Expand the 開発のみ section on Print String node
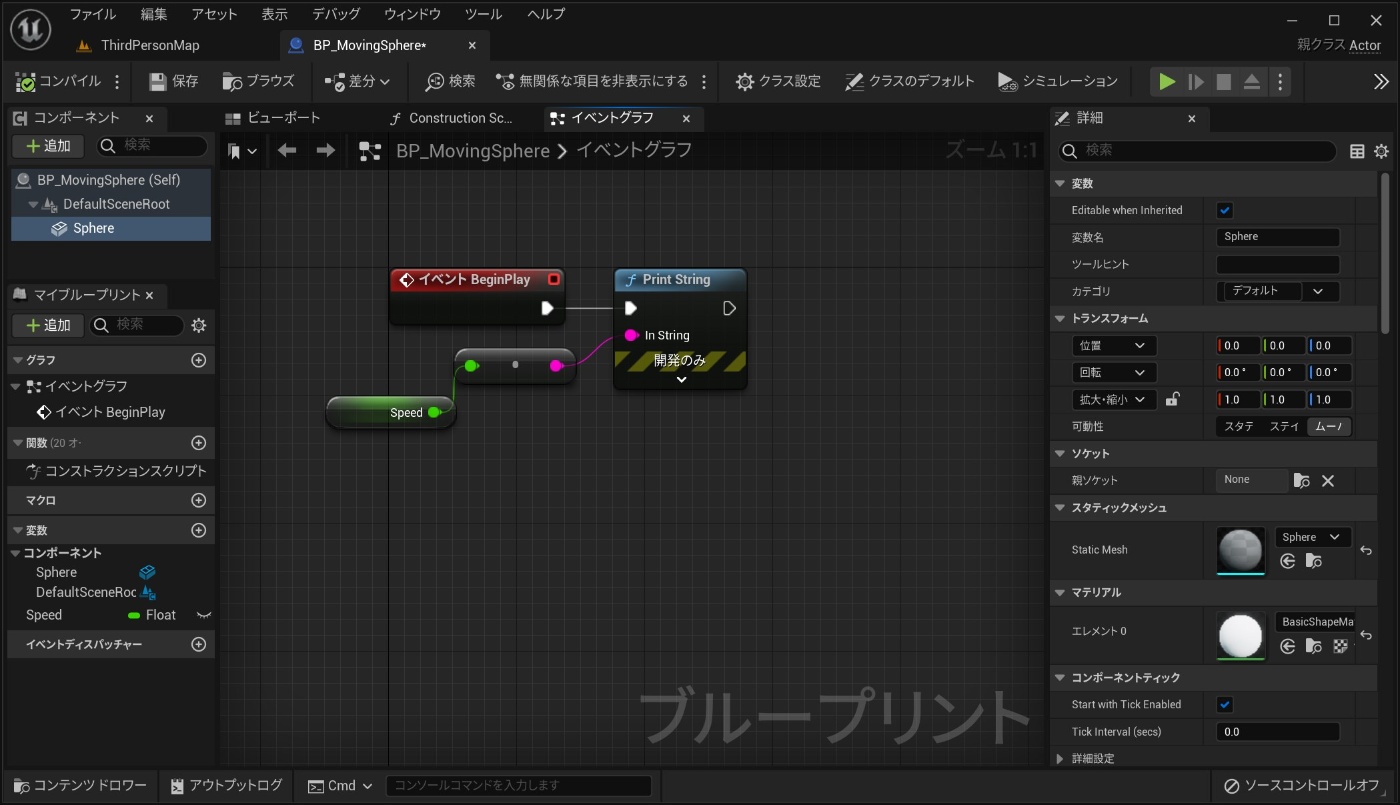 [x=681, y=379]
